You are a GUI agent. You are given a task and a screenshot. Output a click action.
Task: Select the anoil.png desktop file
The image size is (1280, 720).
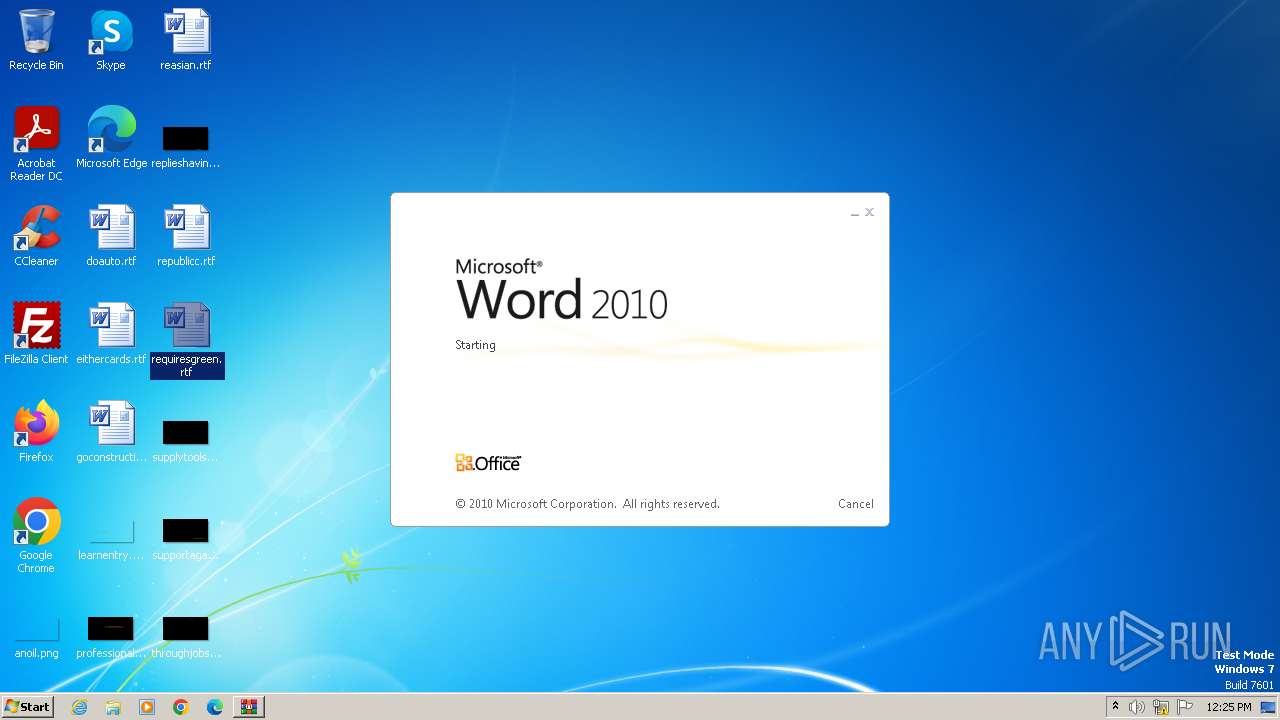click(x=36, y=638)
